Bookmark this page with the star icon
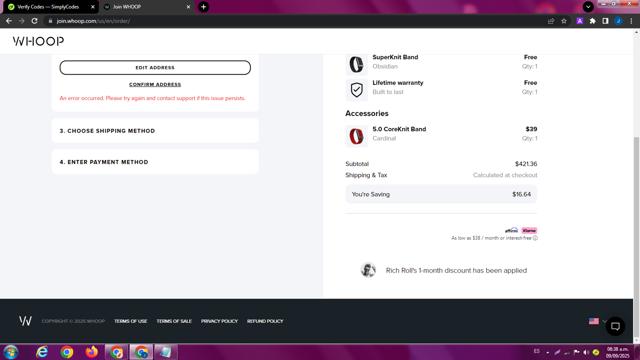Image resolution: width=640 pixels, height=360 pixels. tap(564, 21)
